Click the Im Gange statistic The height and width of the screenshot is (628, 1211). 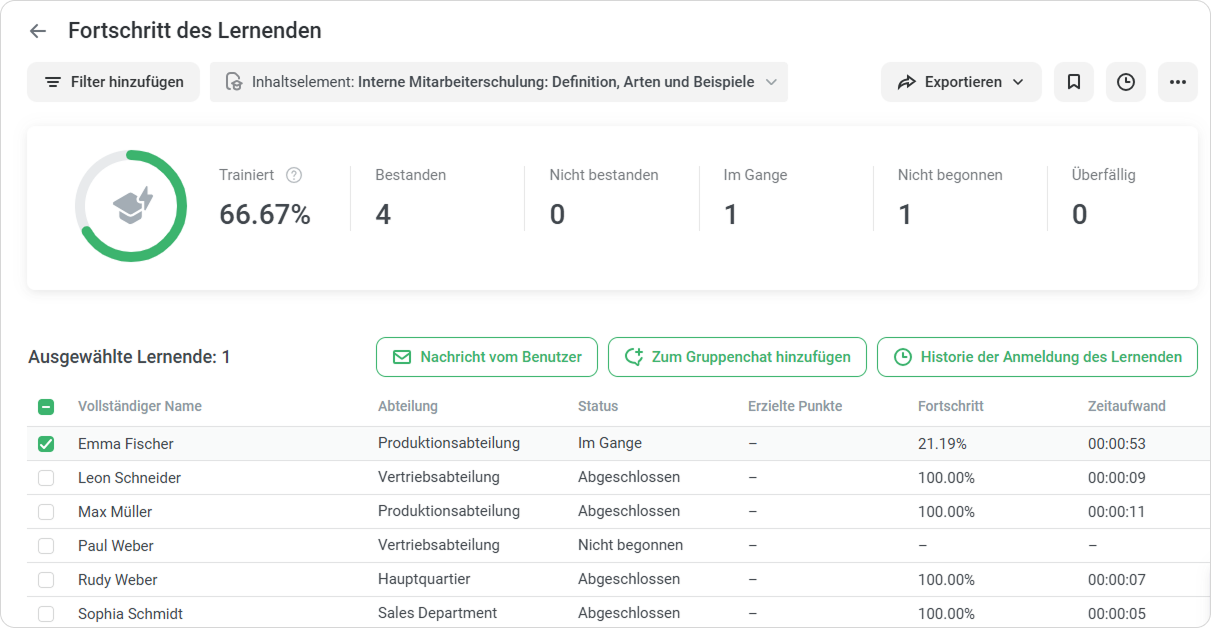coord(755,197)
